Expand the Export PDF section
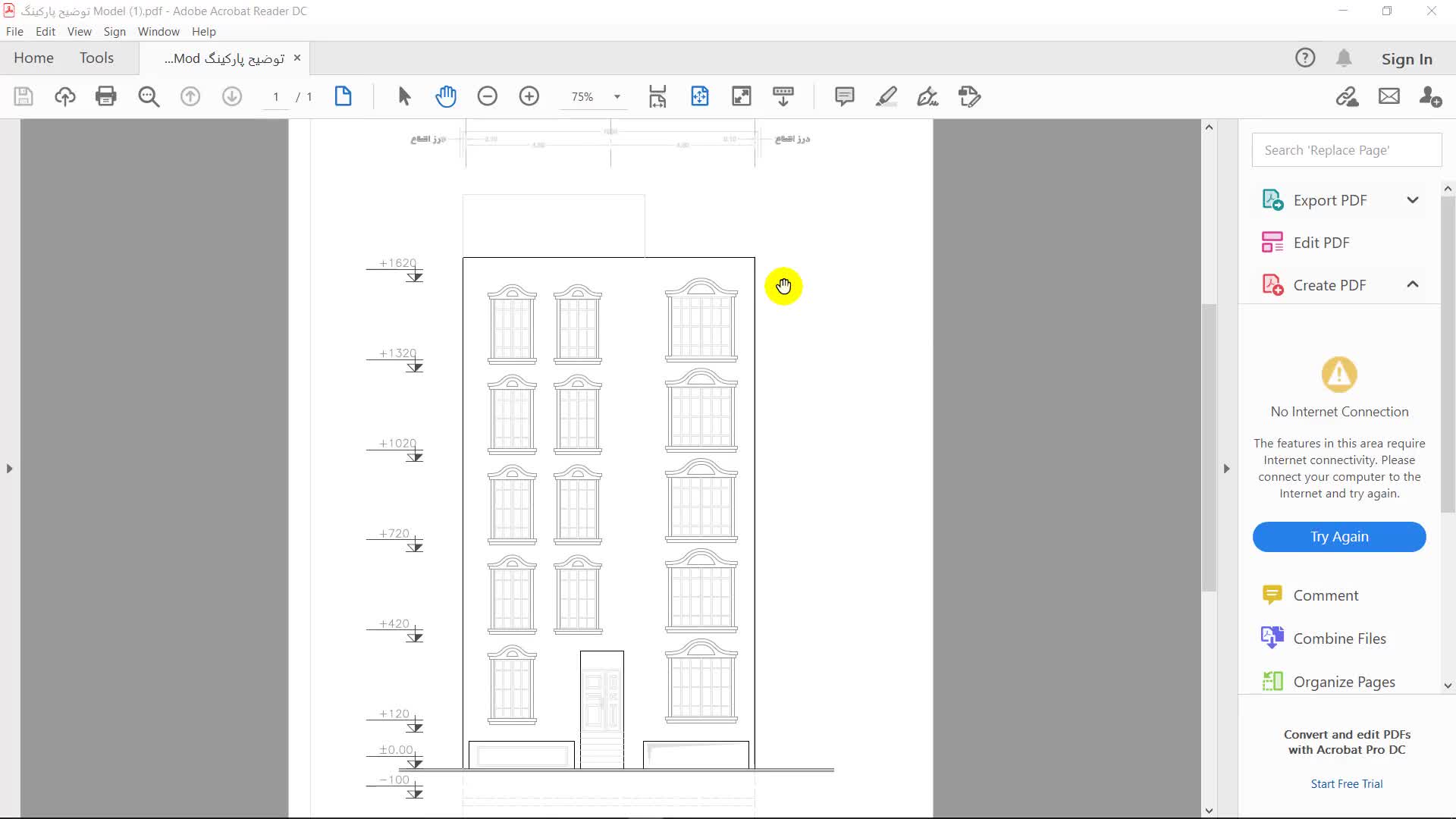Viewport: 1456px width, 819px height. pyautogui.click(x=1412, y=200)
